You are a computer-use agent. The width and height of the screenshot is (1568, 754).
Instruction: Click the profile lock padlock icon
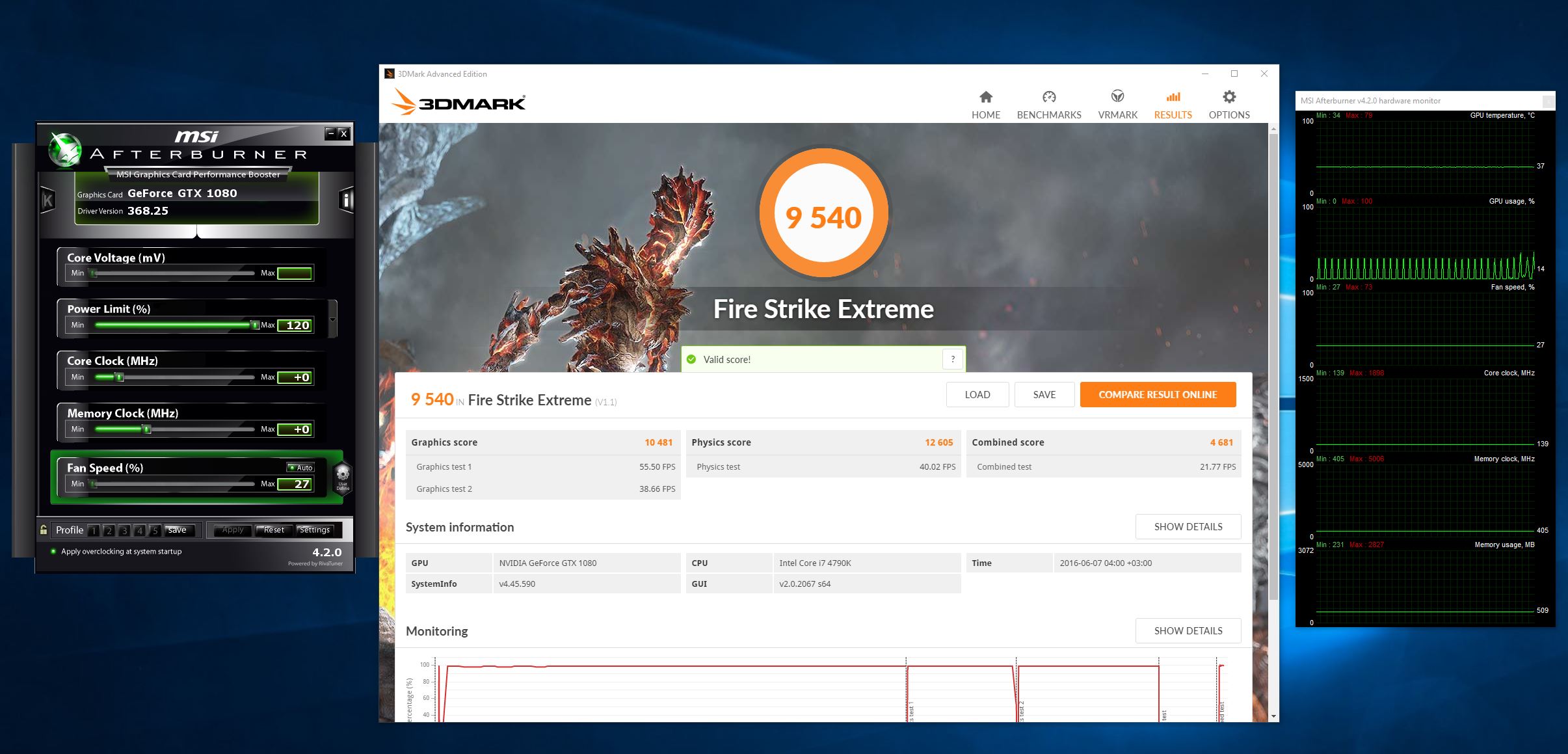click(x=44, y=530)
